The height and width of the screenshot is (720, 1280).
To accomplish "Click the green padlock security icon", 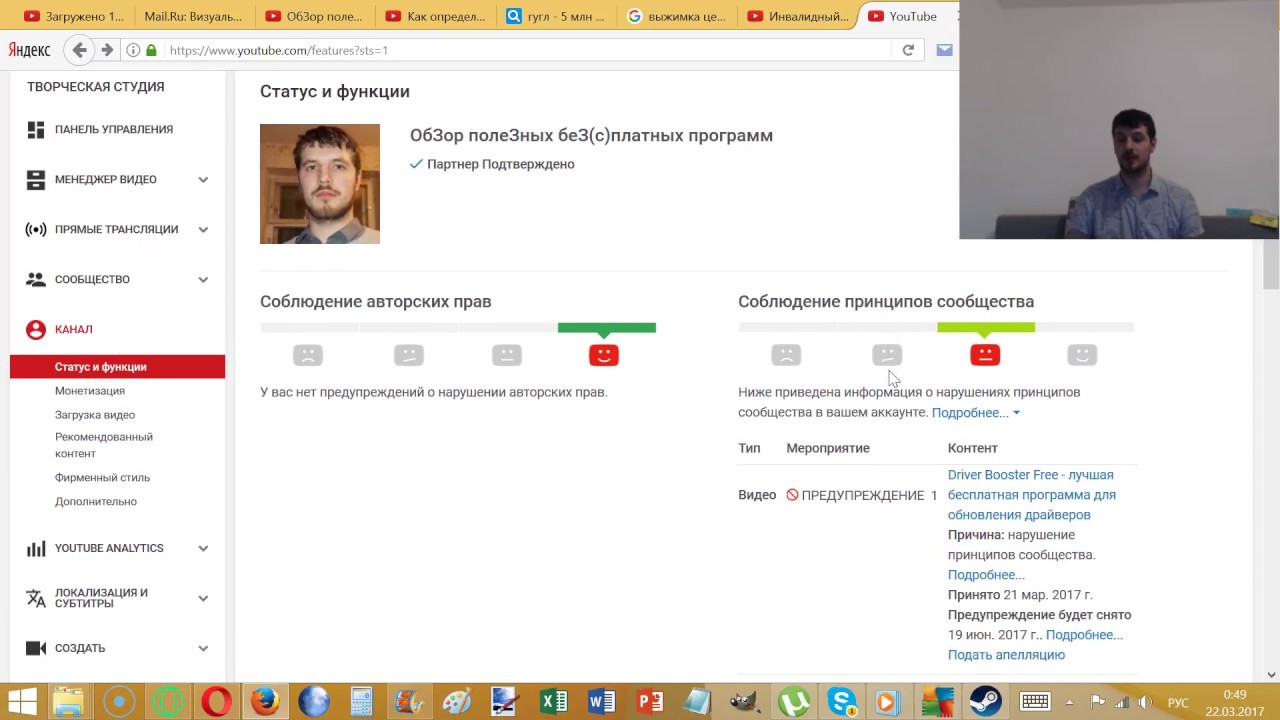I will pos(151,50).
